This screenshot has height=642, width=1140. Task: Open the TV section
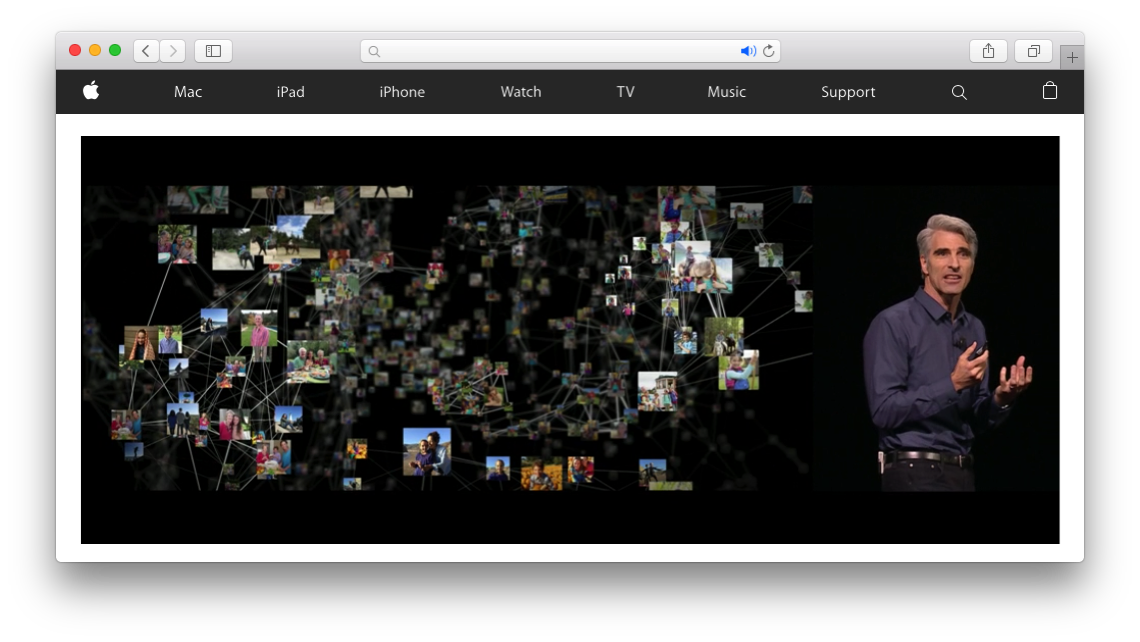pos(625,92)
